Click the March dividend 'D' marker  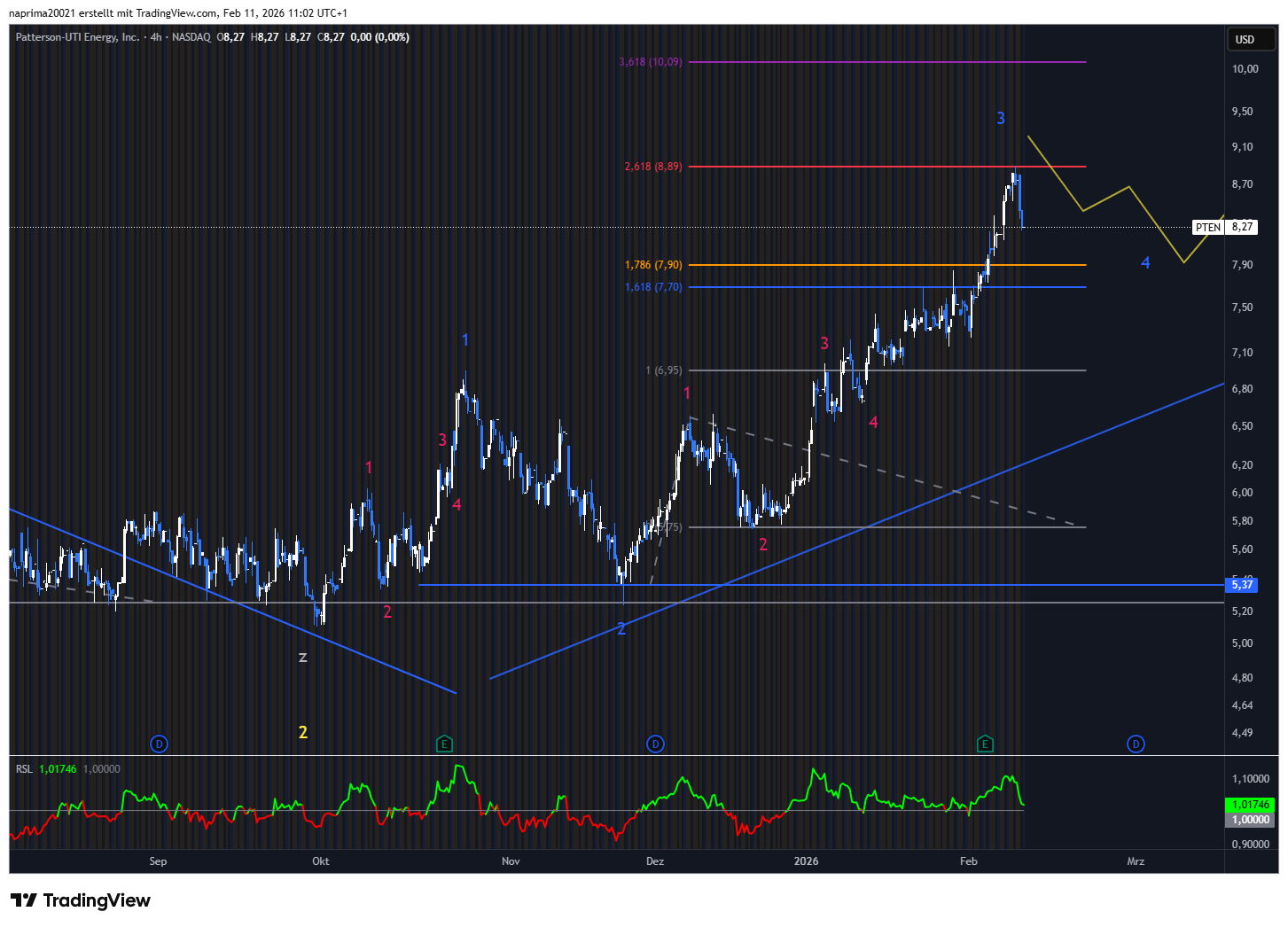point(1136,744)
